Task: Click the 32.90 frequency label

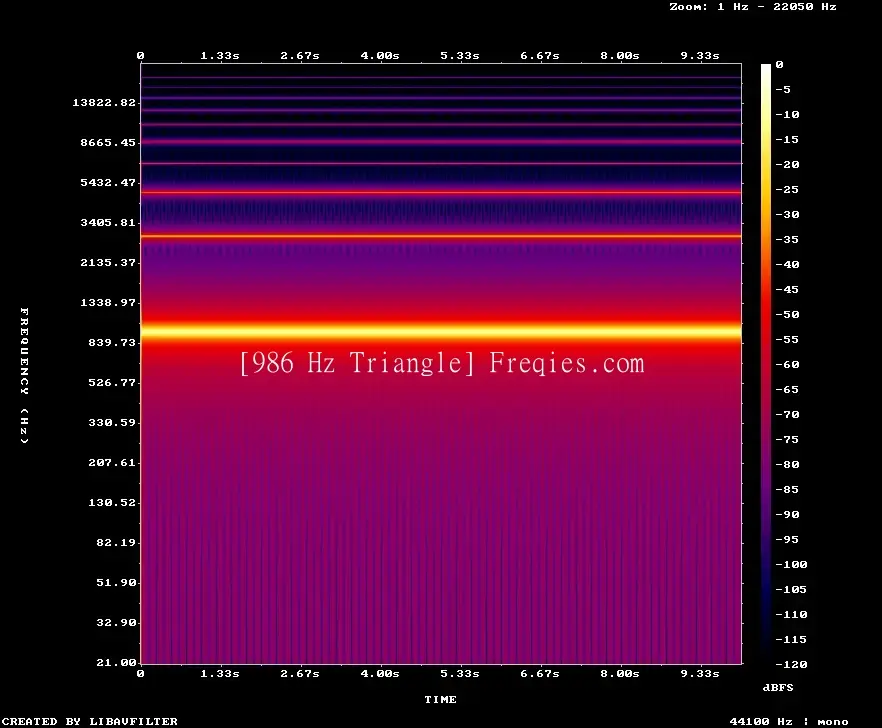Action: pyautogui.click(x=116, y=622)
